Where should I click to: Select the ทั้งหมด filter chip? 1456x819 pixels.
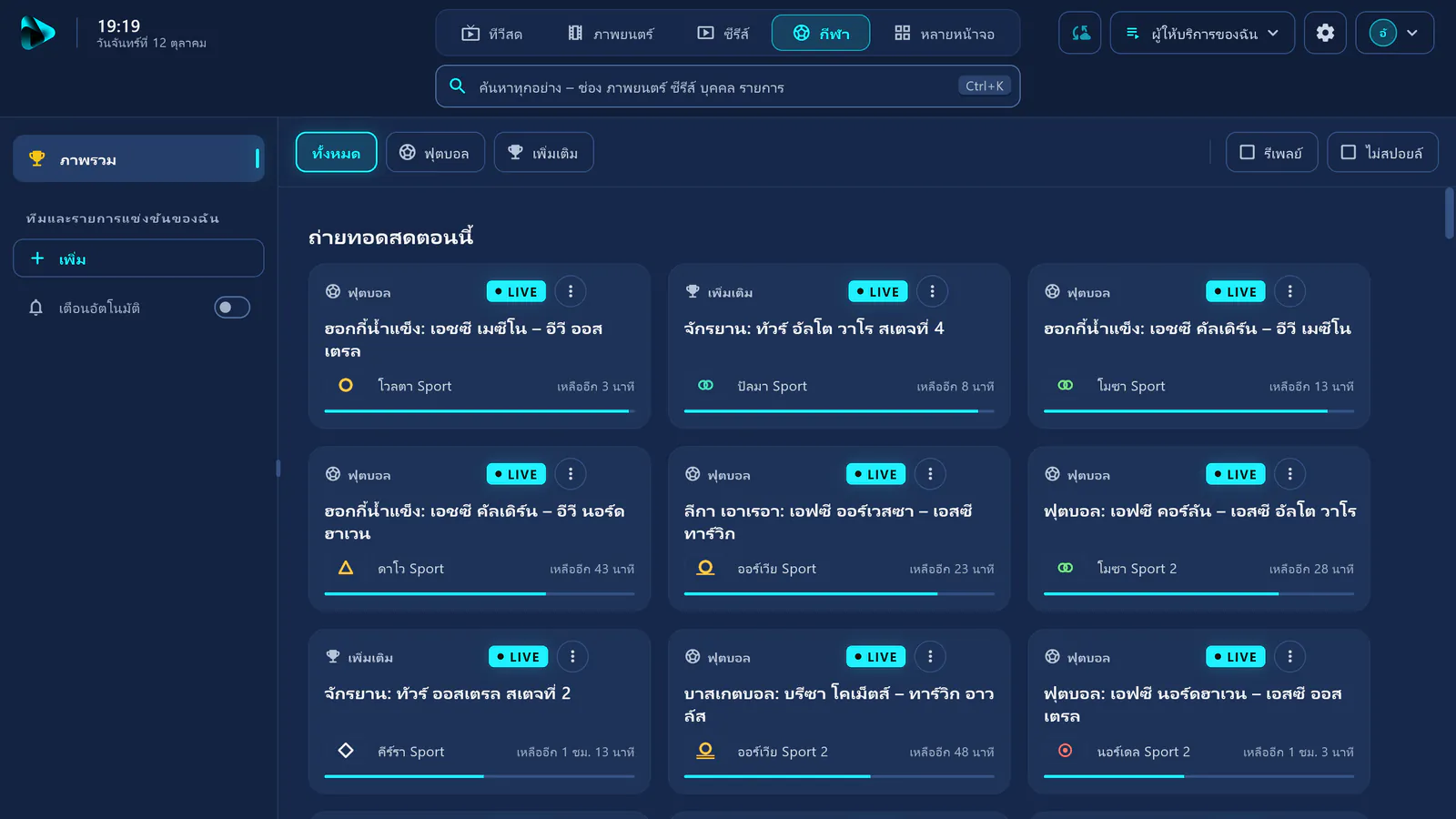tap(336, 152)
